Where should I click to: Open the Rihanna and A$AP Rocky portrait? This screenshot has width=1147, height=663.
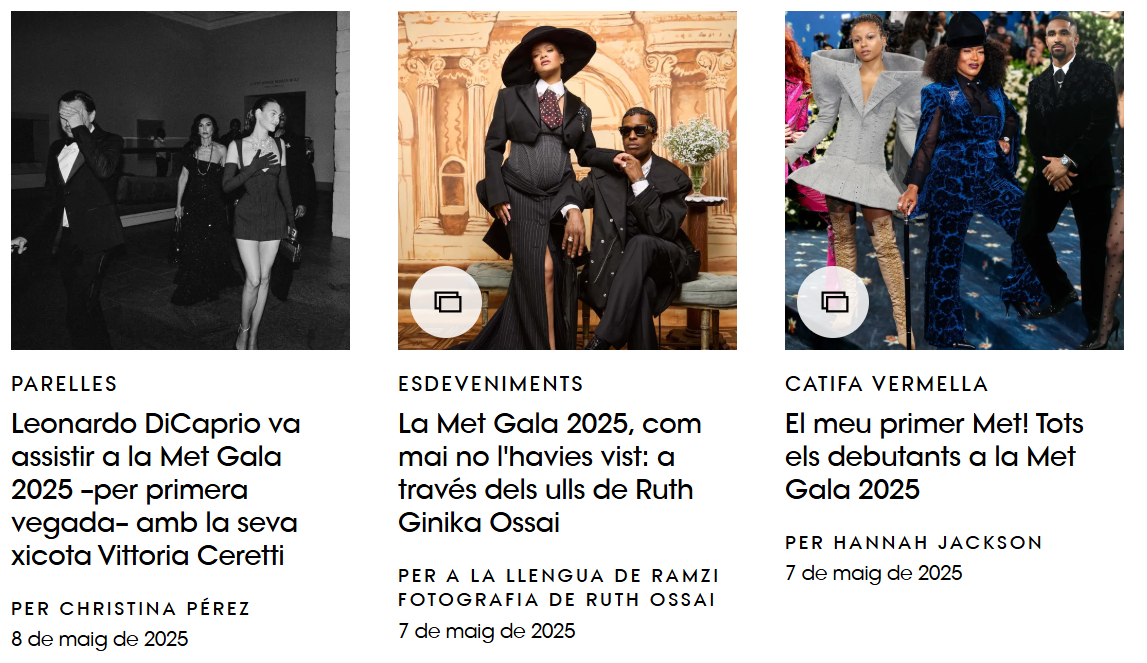(568, 180)
